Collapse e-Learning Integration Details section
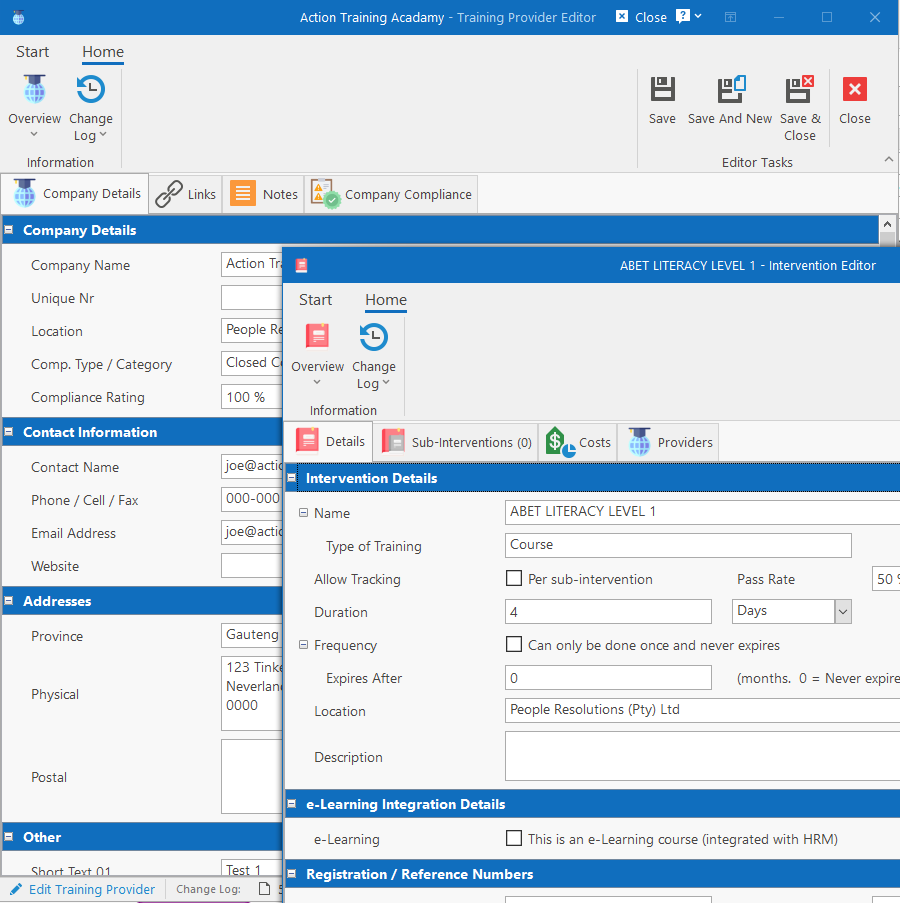Image resolution: width=900 pixels, height=903 pixels. (x=292, y=804)
